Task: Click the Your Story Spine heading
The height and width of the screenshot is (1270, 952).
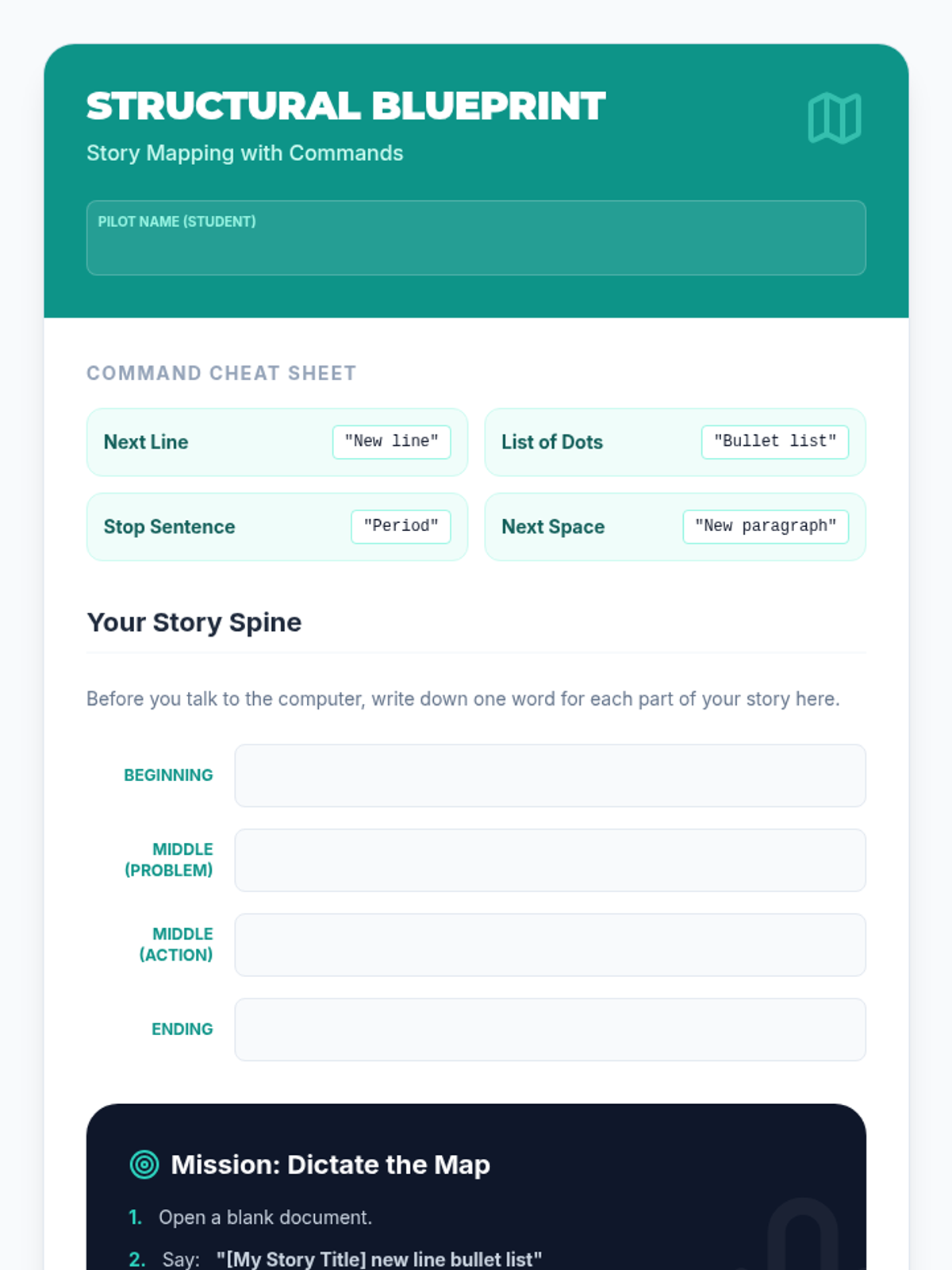Action: click(194, 622)
